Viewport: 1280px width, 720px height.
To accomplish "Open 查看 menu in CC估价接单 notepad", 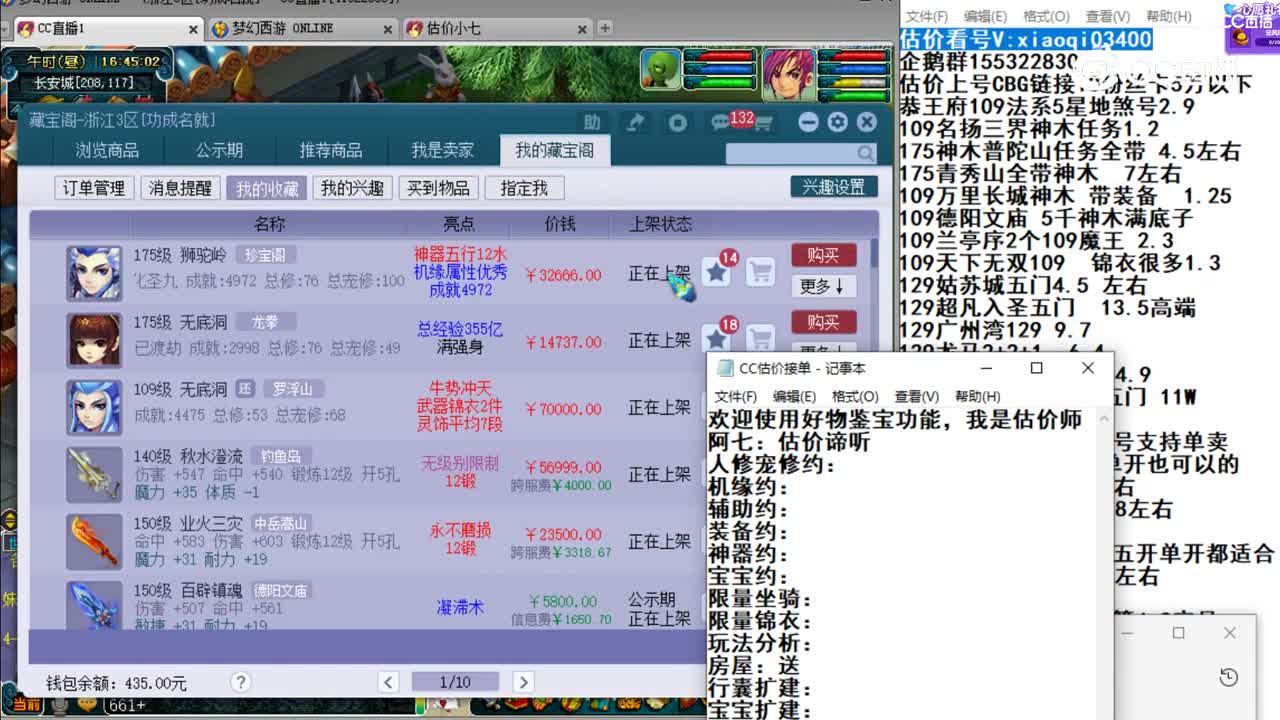I will [916, 397].
